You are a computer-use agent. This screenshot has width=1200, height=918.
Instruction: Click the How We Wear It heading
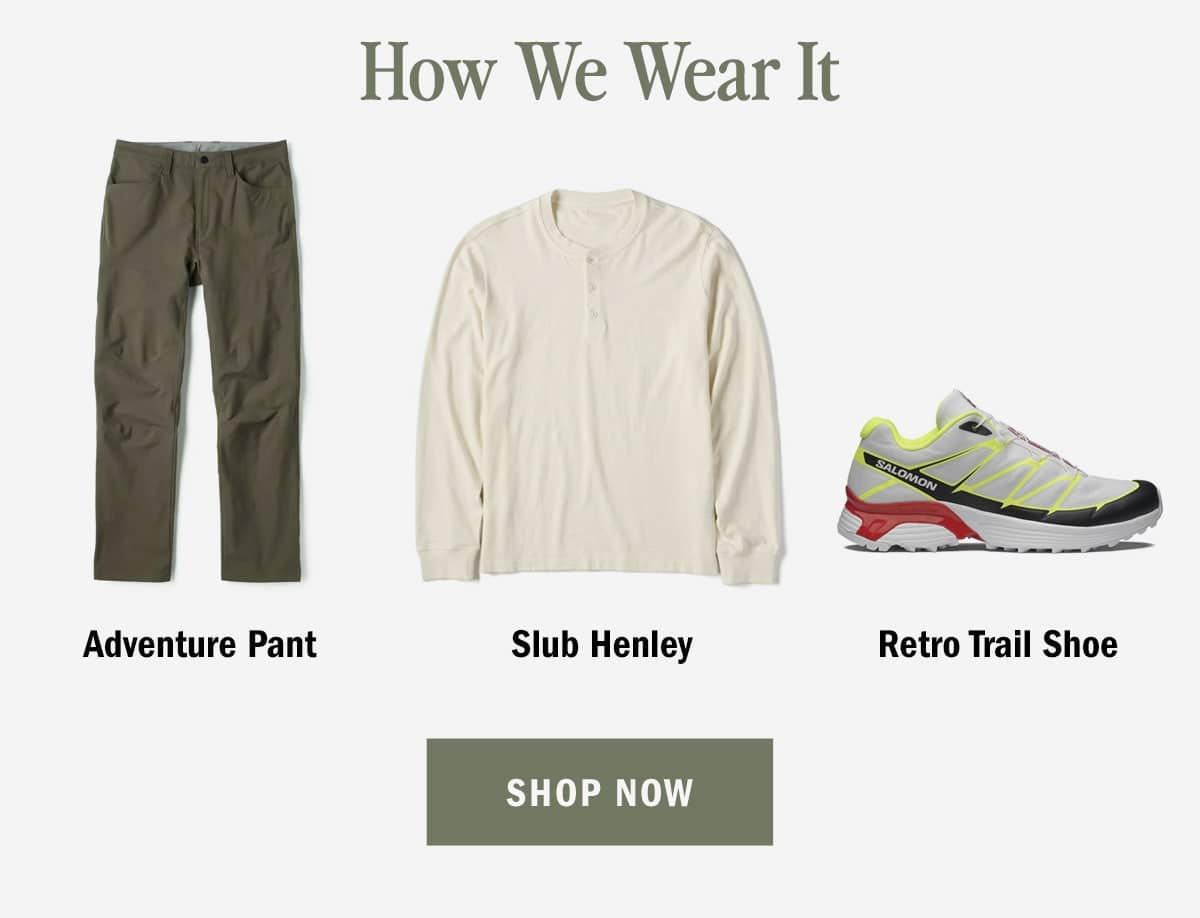tap(600, 72)
